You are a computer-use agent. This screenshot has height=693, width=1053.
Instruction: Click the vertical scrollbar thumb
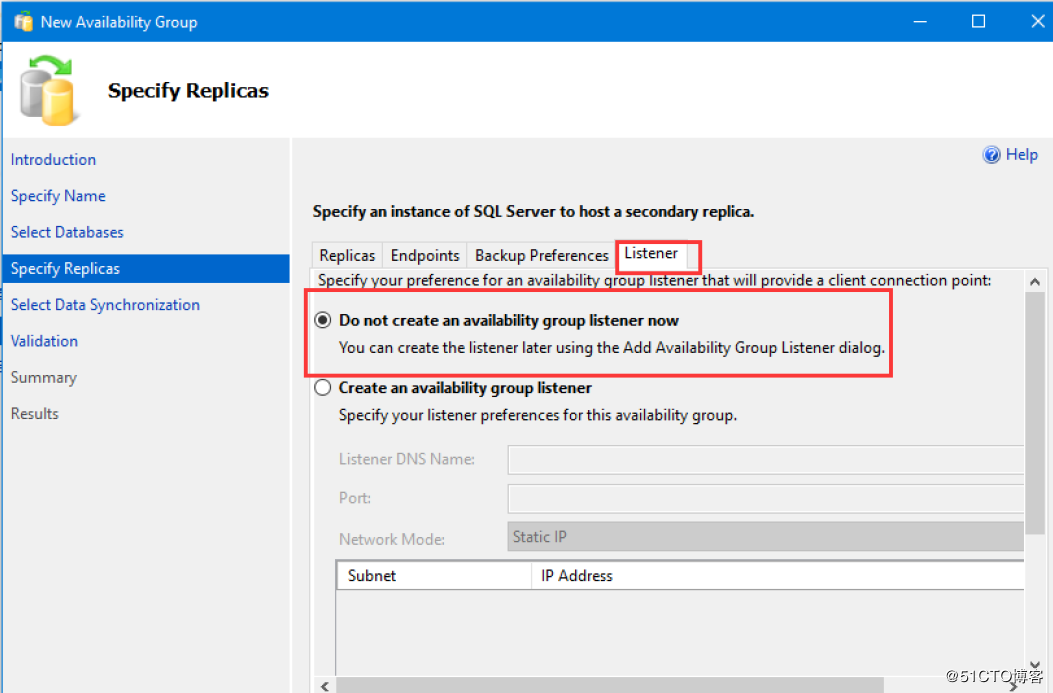tap(1035, 413)
